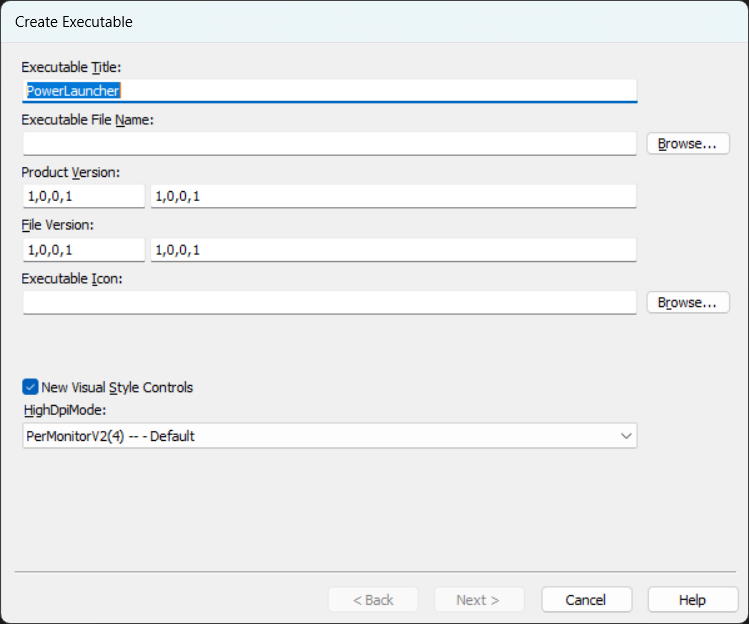Click the Create Executable title bar
Viewport: 749px width, 624px height.
[374, 21]
